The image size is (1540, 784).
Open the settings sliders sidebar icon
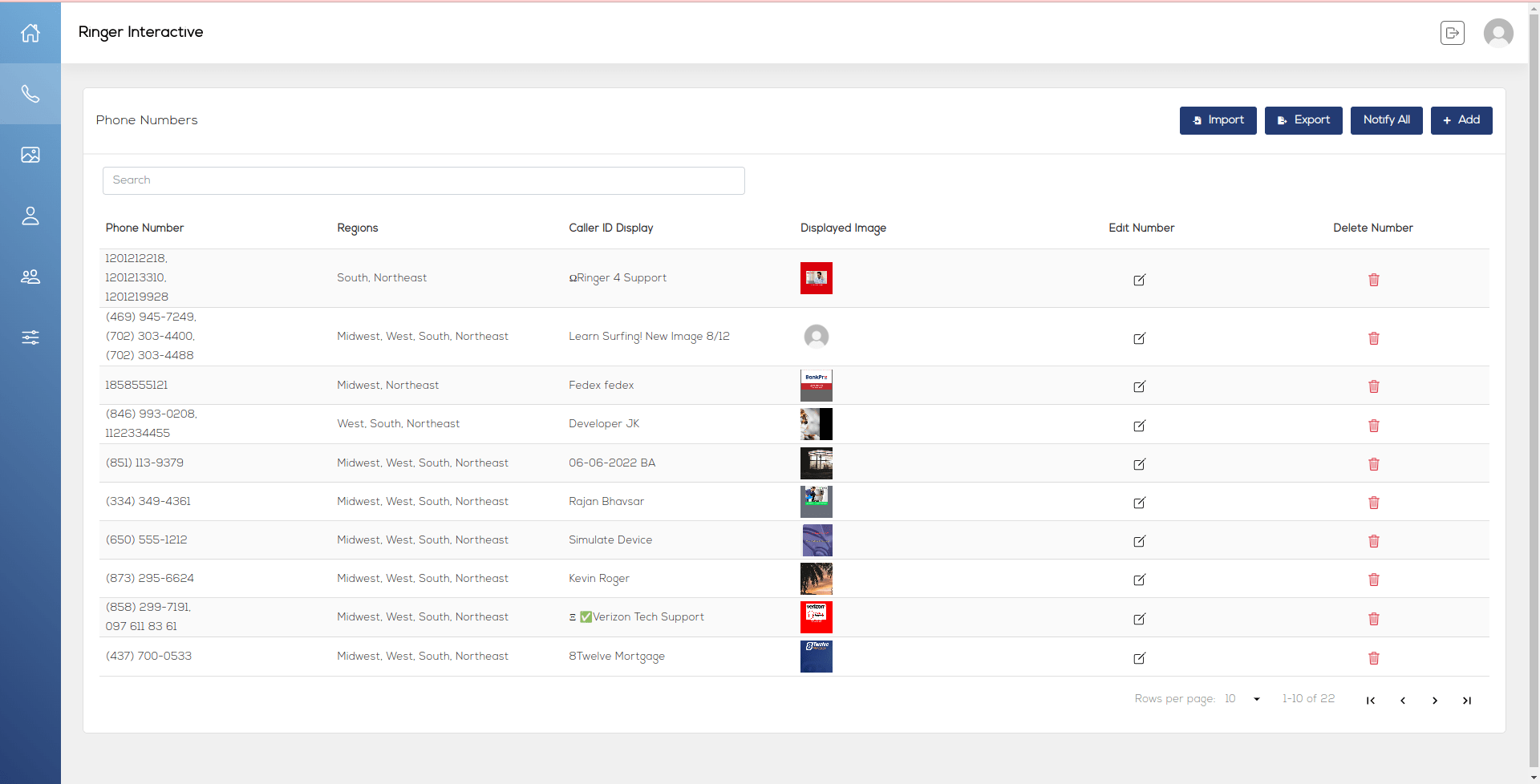click(x=30, y=337)
